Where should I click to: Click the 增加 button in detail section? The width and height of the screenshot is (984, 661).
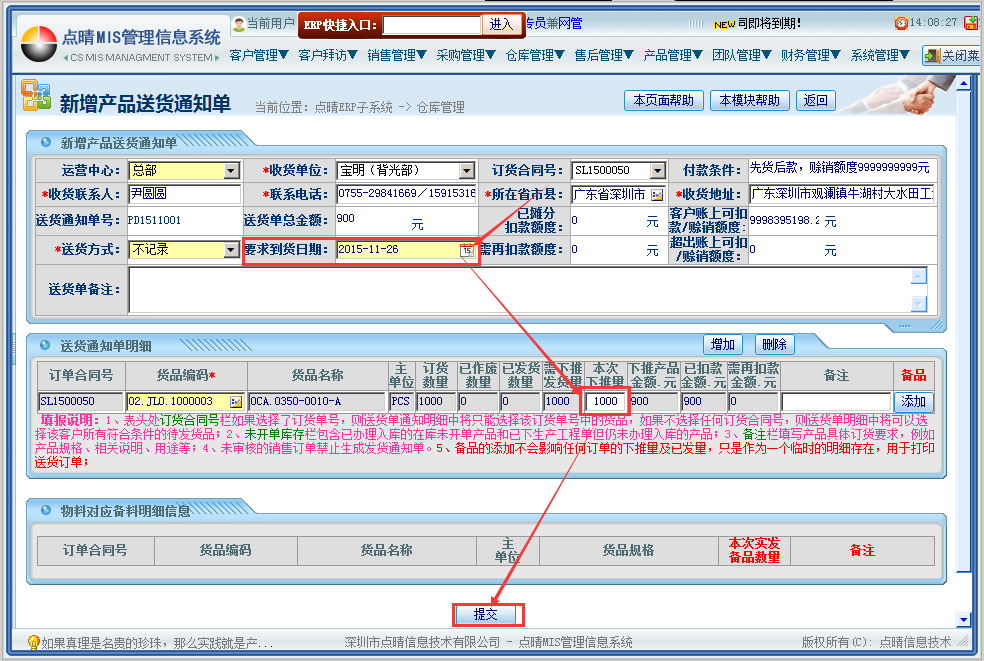pos(722,345)
